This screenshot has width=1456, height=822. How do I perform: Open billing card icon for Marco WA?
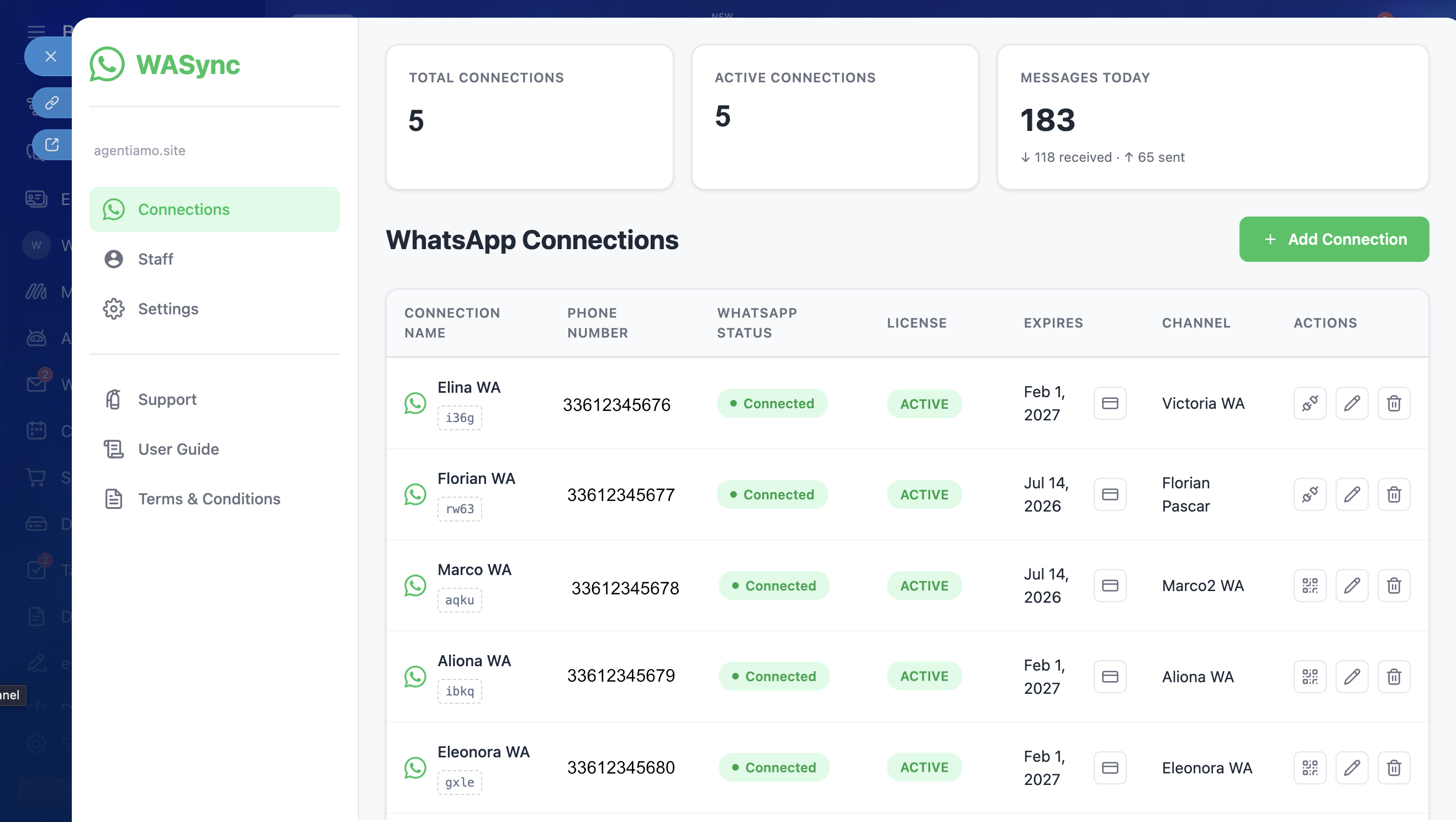click(1110, 586)
